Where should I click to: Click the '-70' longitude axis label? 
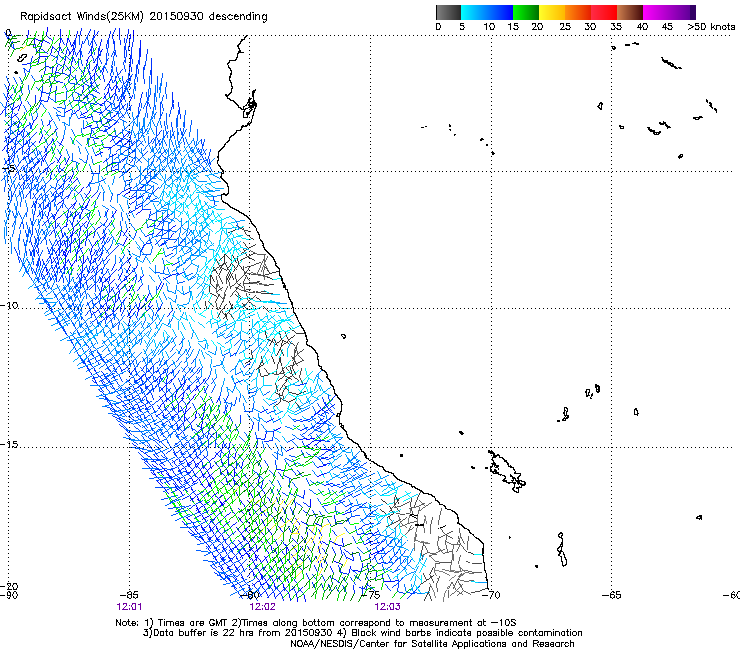[491, 595]
